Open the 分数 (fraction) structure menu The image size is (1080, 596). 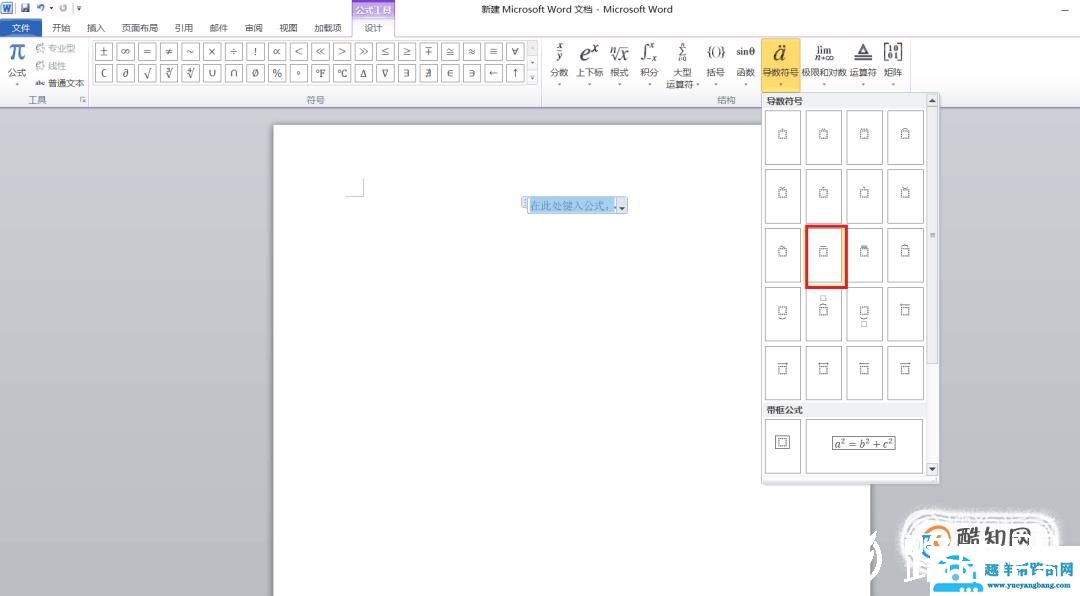[559, 61]
